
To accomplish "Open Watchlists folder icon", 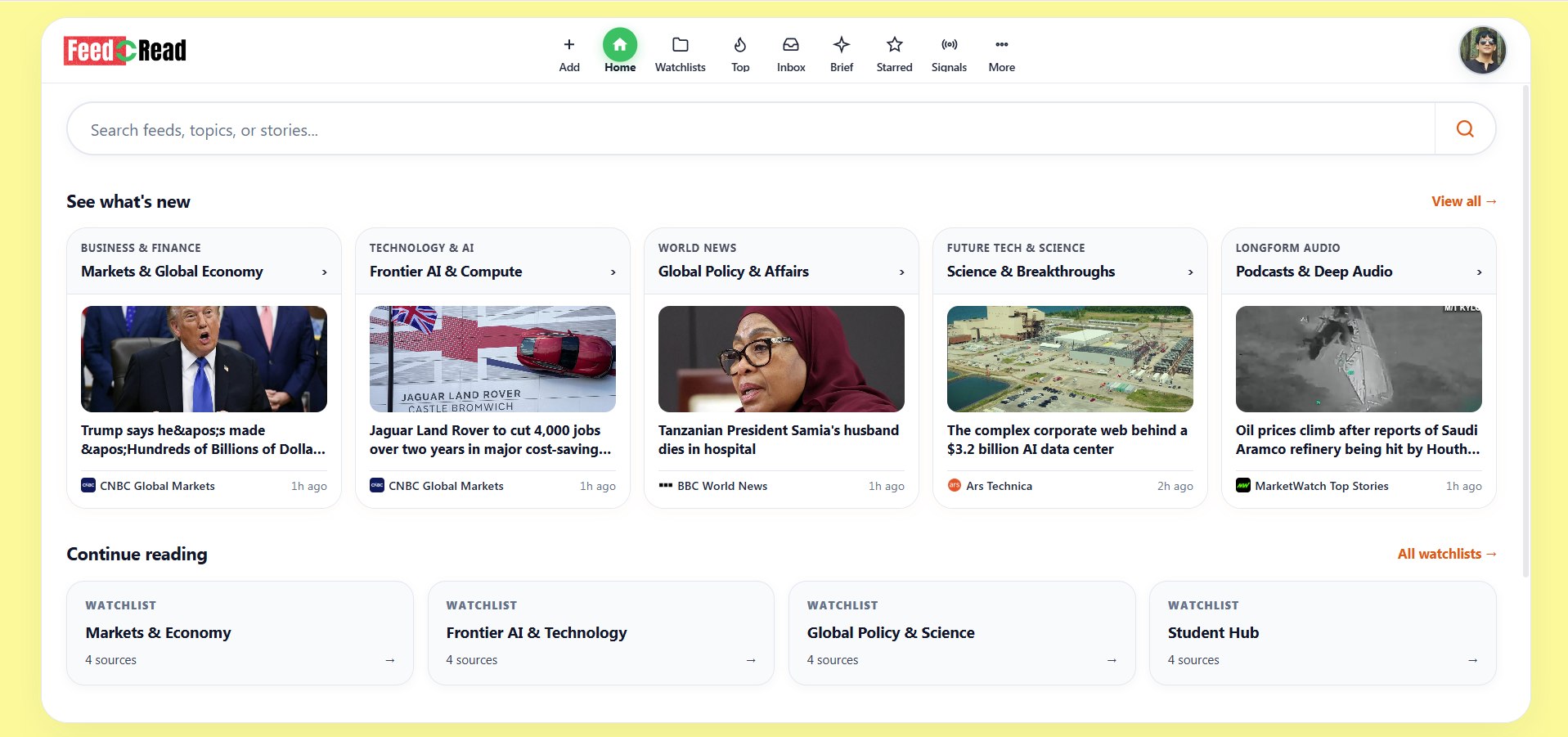I will tap(680, 44).
